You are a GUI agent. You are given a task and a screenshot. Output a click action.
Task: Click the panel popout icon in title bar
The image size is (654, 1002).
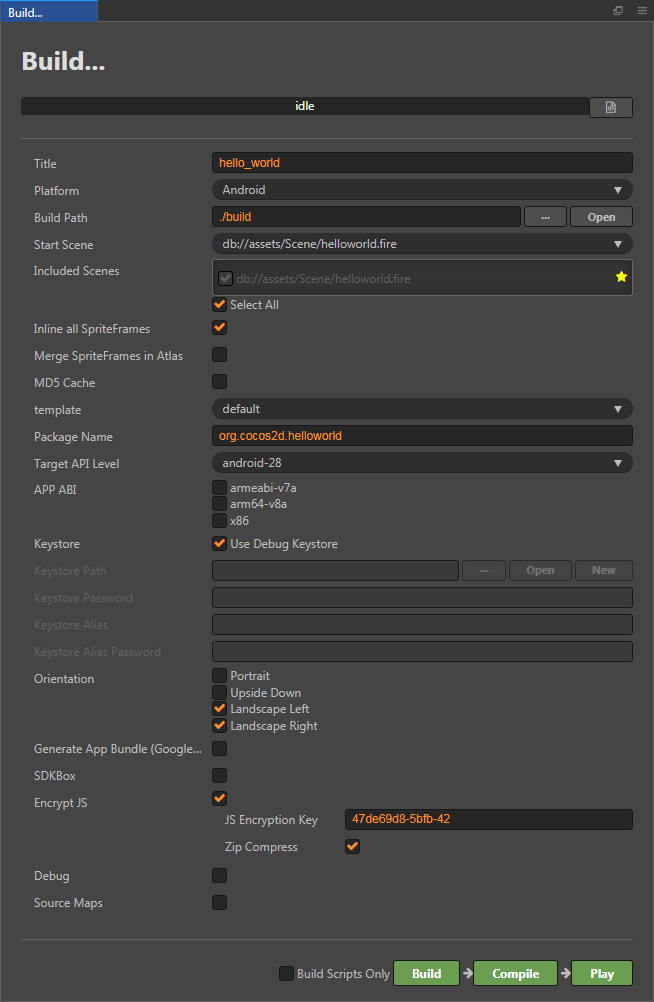tap(618, 11)
